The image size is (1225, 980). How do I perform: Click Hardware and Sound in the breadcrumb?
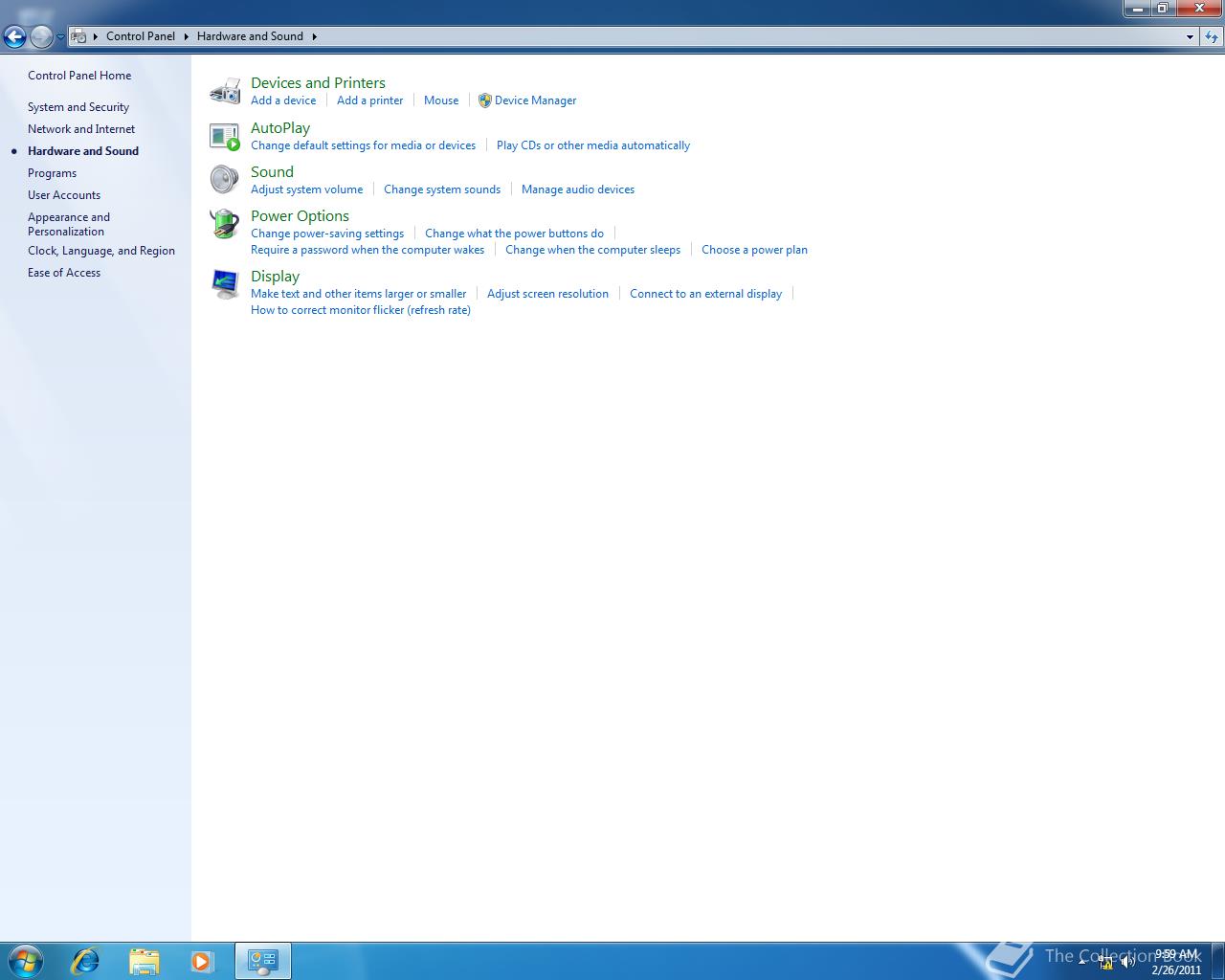[250, 36]
